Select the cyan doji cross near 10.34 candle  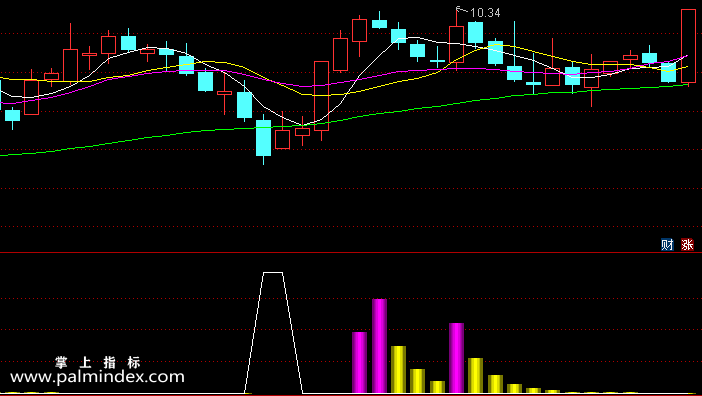[x=437, y=60]
